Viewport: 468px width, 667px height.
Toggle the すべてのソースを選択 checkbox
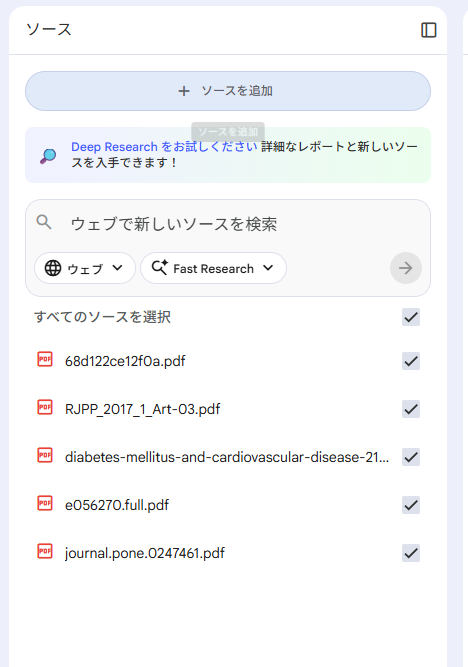(411, 317)
